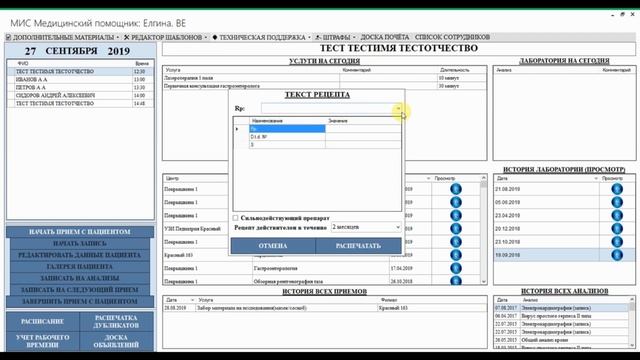Screen dimensions: 640x360
Task: Open Доска почёта
Action: point(384,37)
